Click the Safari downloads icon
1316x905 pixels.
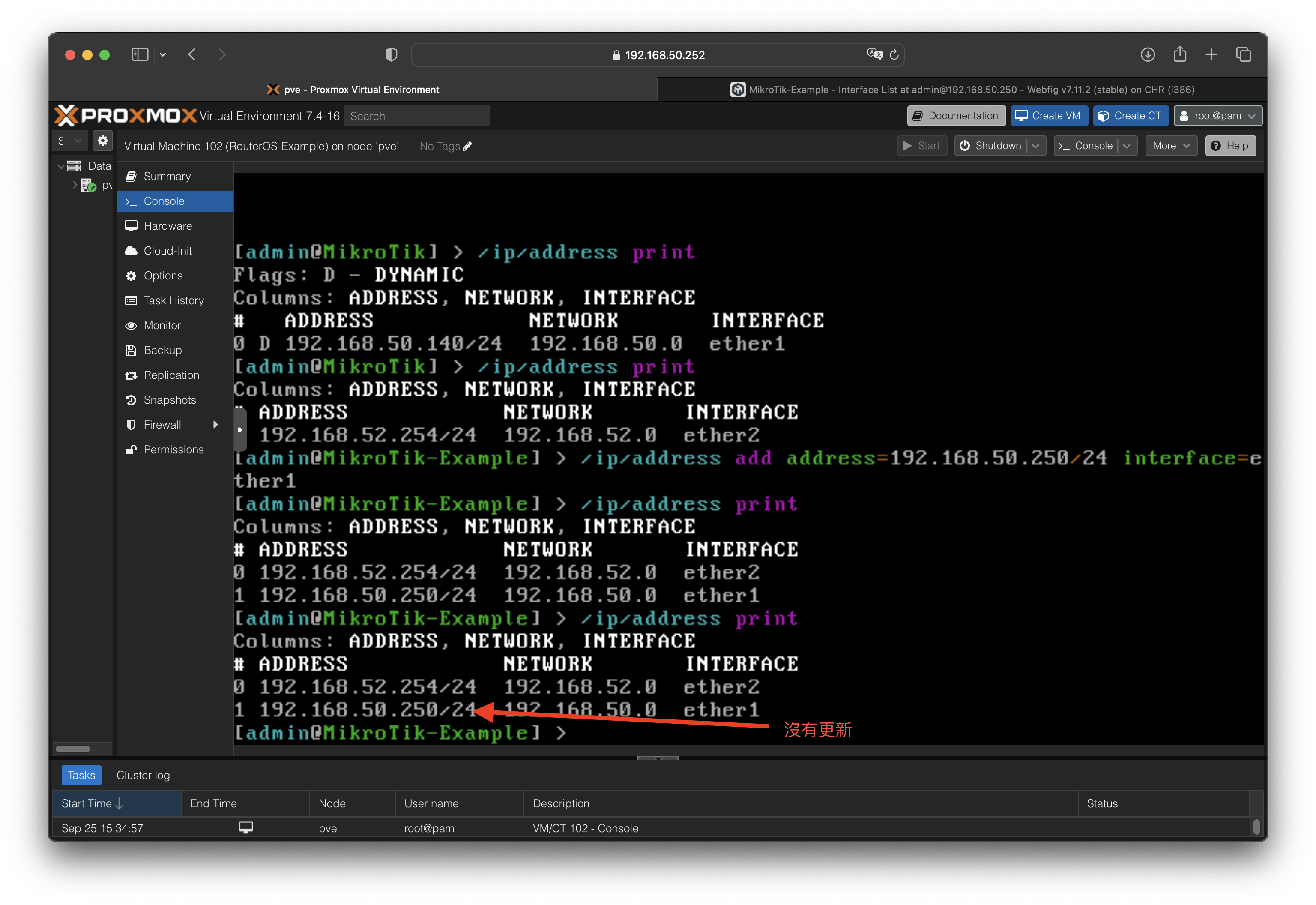[x=1148, y=54]
